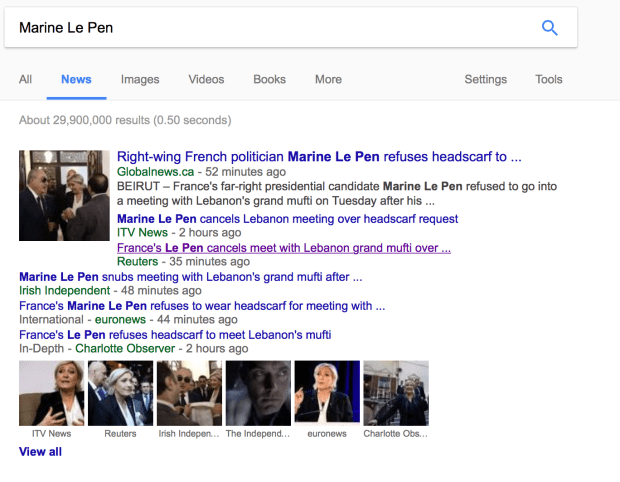Open the Reuters link about grand mufti
The image size is (620, 482).
(x=283, y=248)
